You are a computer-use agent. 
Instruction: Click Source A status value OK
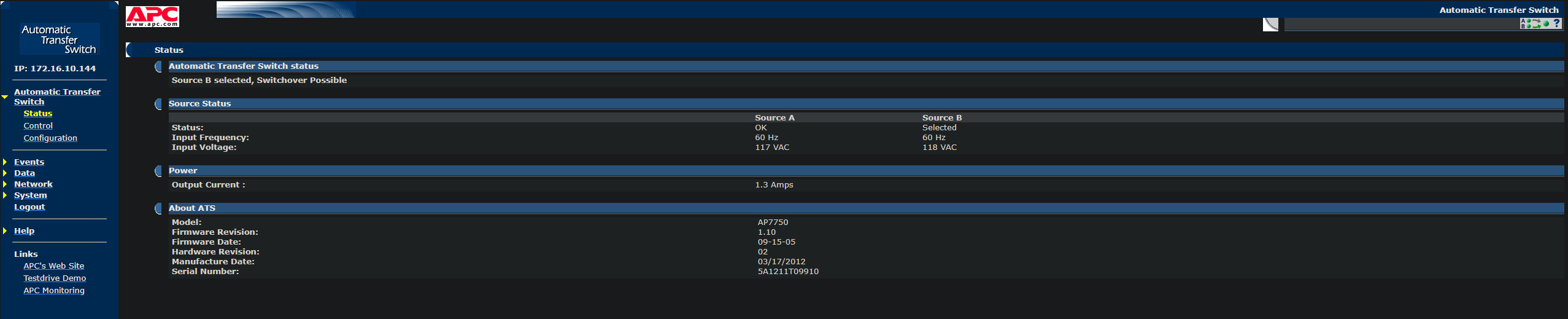761,128
